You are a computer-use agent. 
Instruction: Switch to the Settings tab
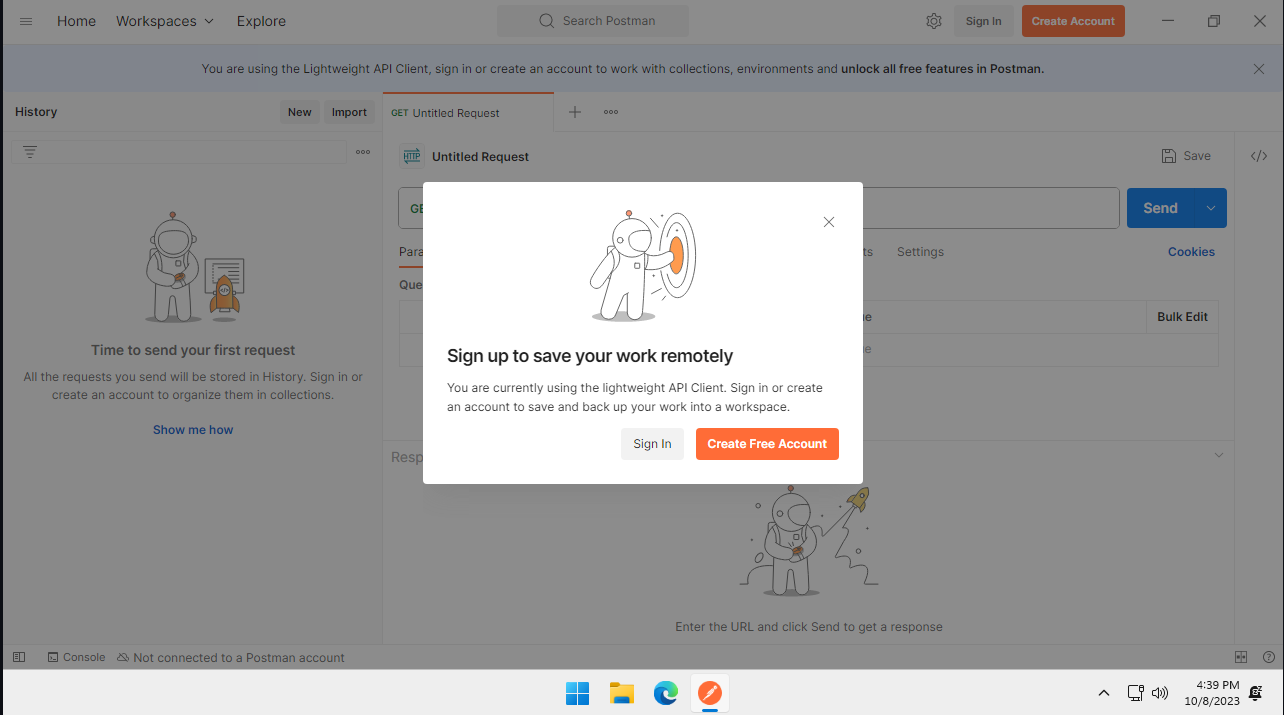click(920, 252)
